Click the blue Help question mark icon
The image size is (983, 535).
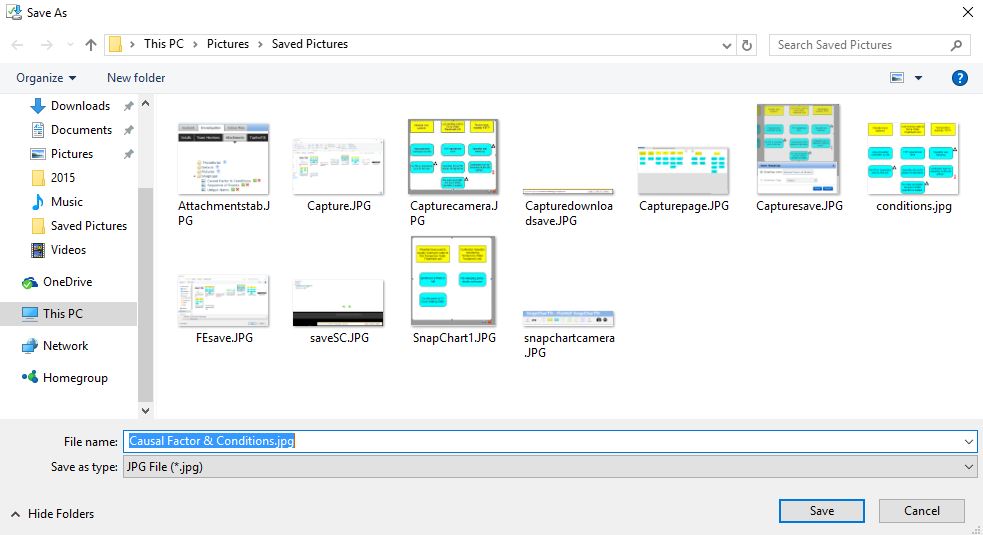point(959,78)
